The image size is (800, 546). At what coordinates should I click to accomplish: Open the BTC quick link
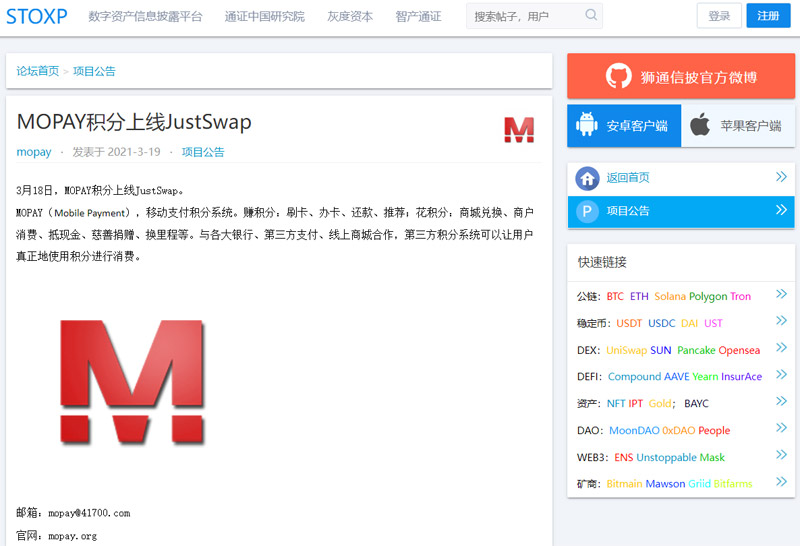615,296
